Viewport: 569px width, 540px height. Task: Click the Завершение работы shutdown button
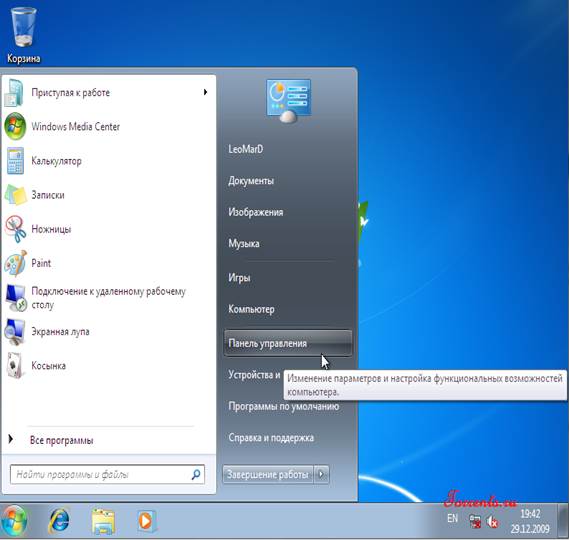268,474
